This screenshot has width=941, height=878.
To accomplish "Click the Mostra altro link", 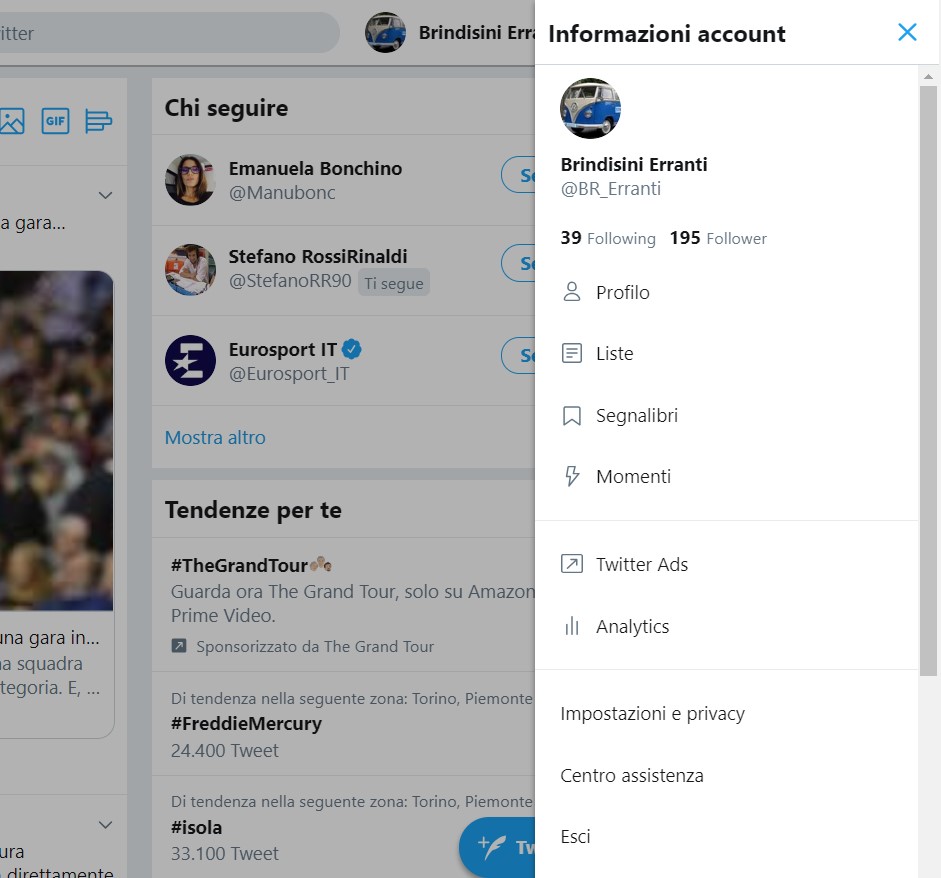I will click(215, 437).
